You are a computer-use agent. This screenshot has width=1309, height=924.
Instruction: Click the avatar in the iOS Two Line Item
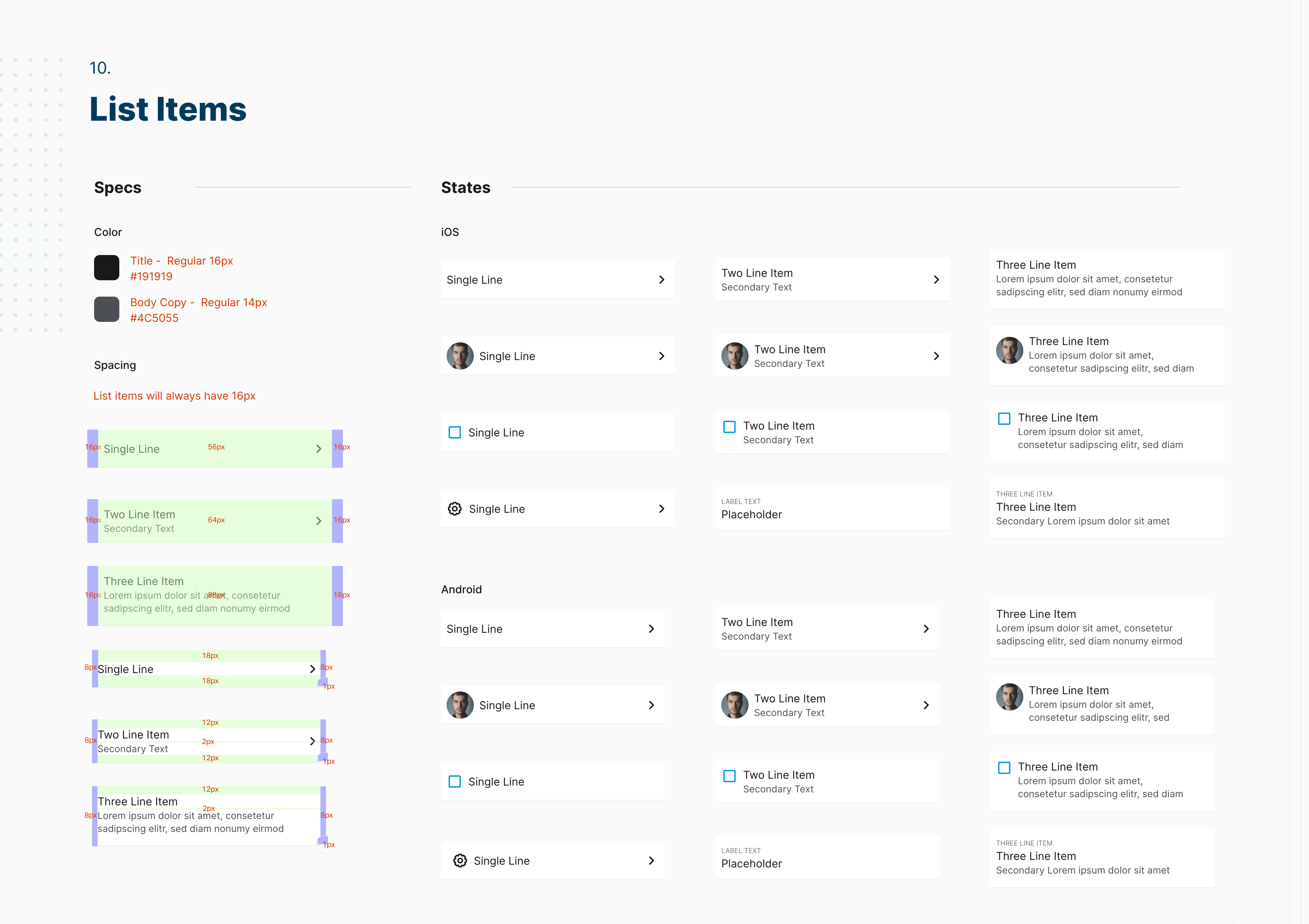(x=734, y=356)
